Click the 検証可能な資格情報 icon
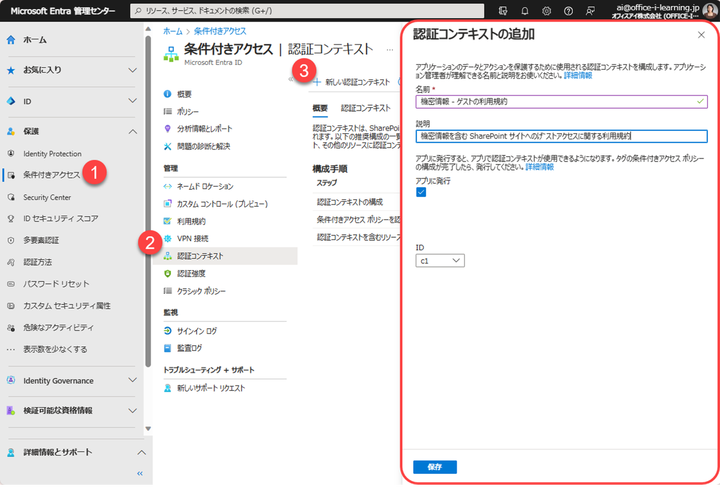The height and width of the screenshot is (493, 720). (11, 410)
